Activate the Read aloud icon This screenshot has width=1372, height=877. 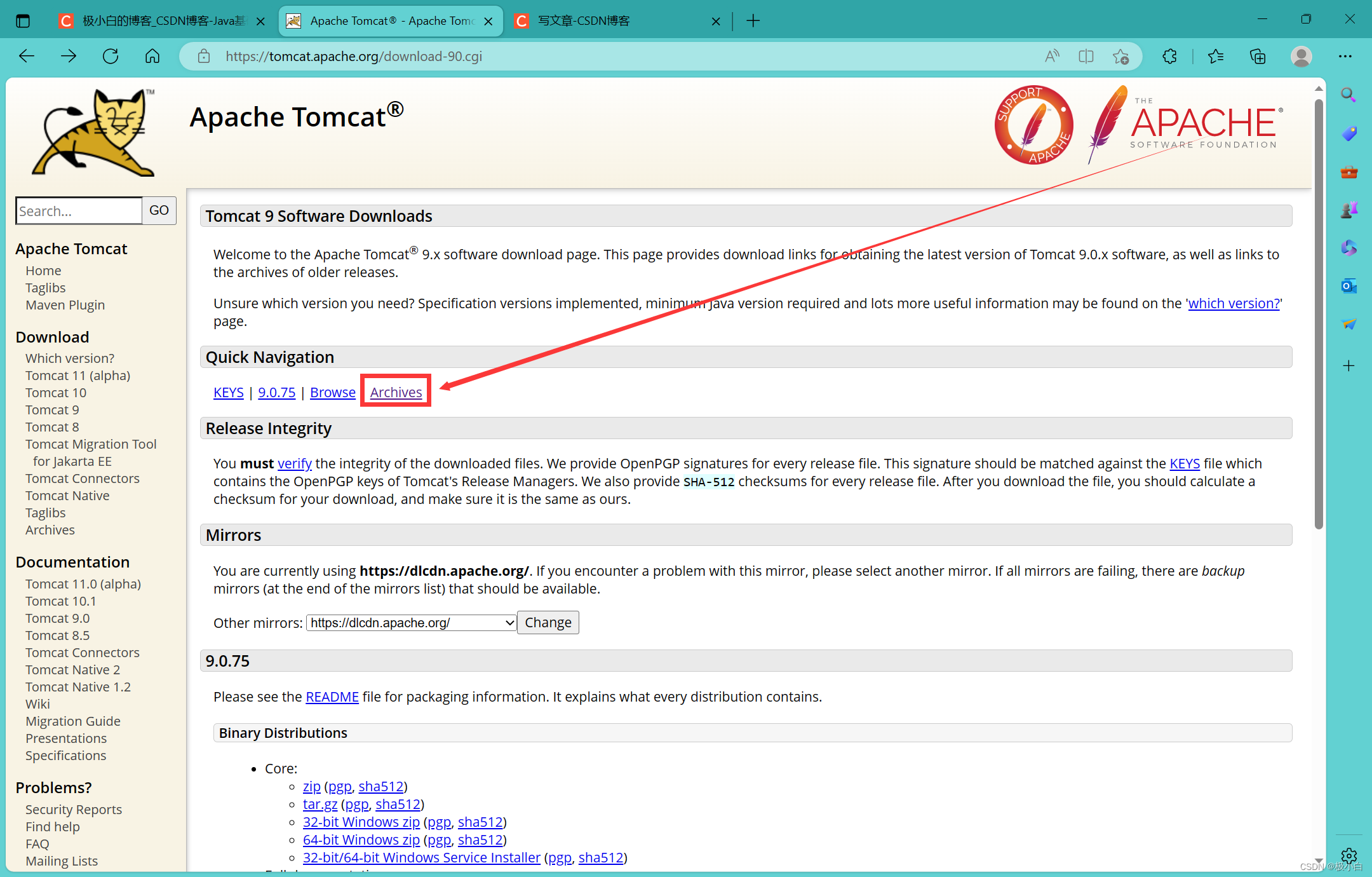(1052, 56)
